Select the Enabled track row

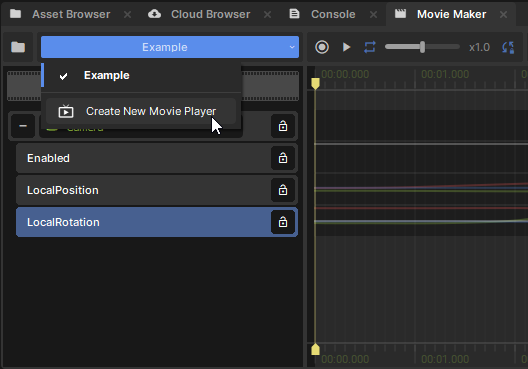point(157,158)
